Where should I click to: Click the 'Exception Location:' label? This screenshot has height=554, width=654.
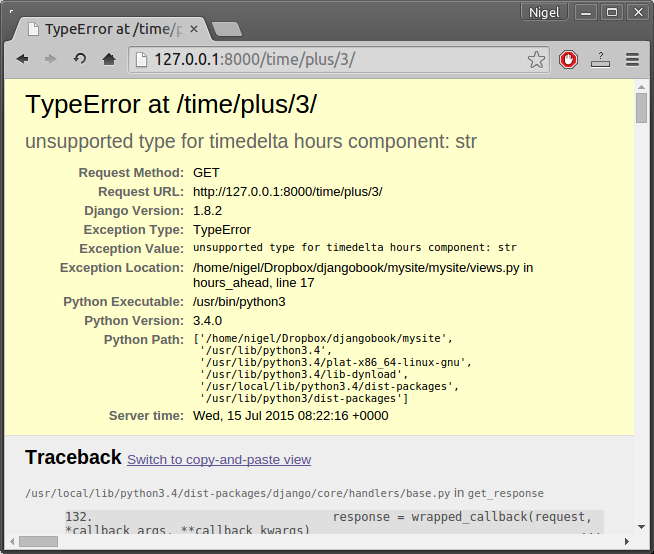122,268
